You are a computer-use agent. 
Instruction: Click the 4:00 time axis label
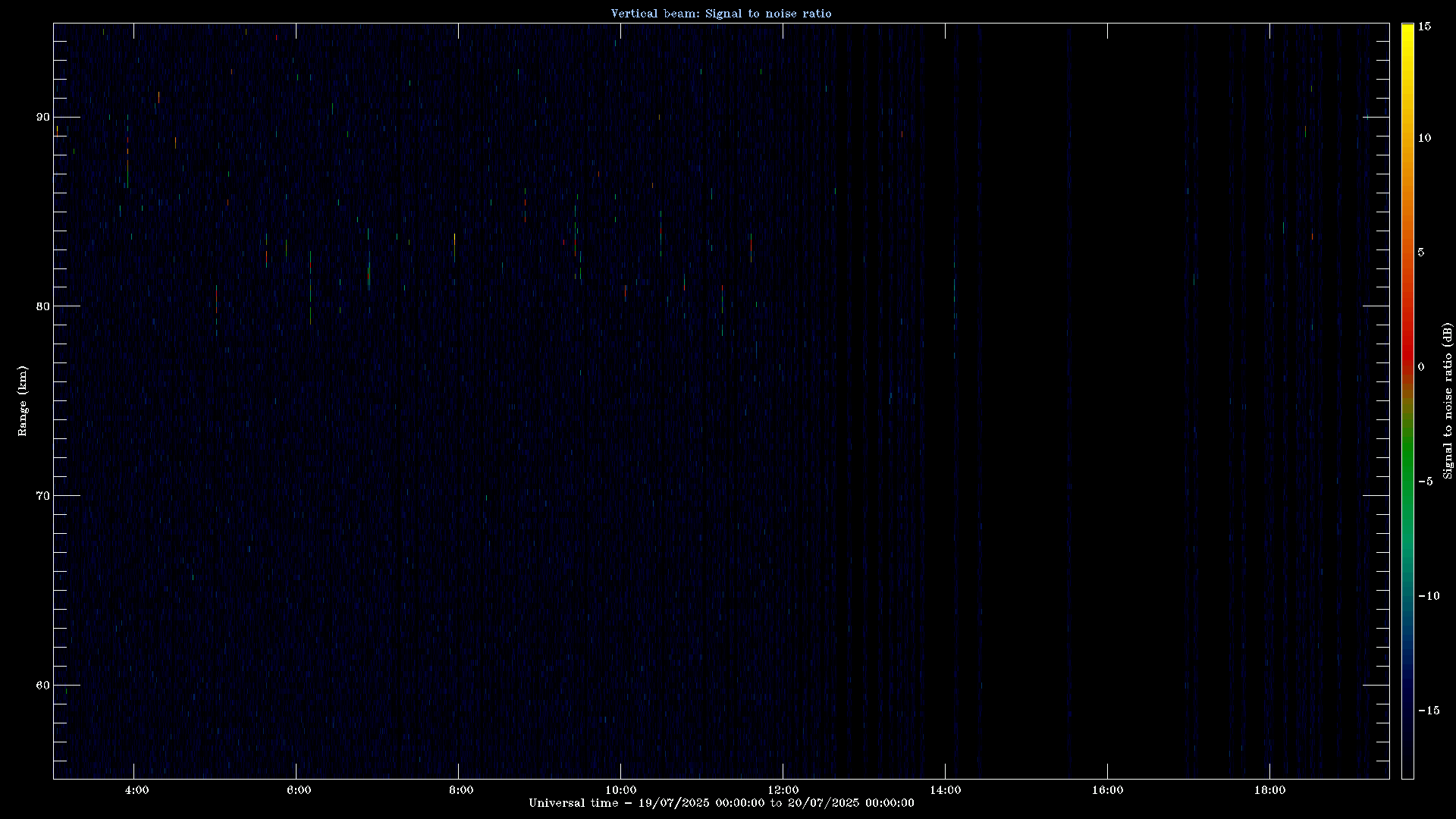click(136, 790)
